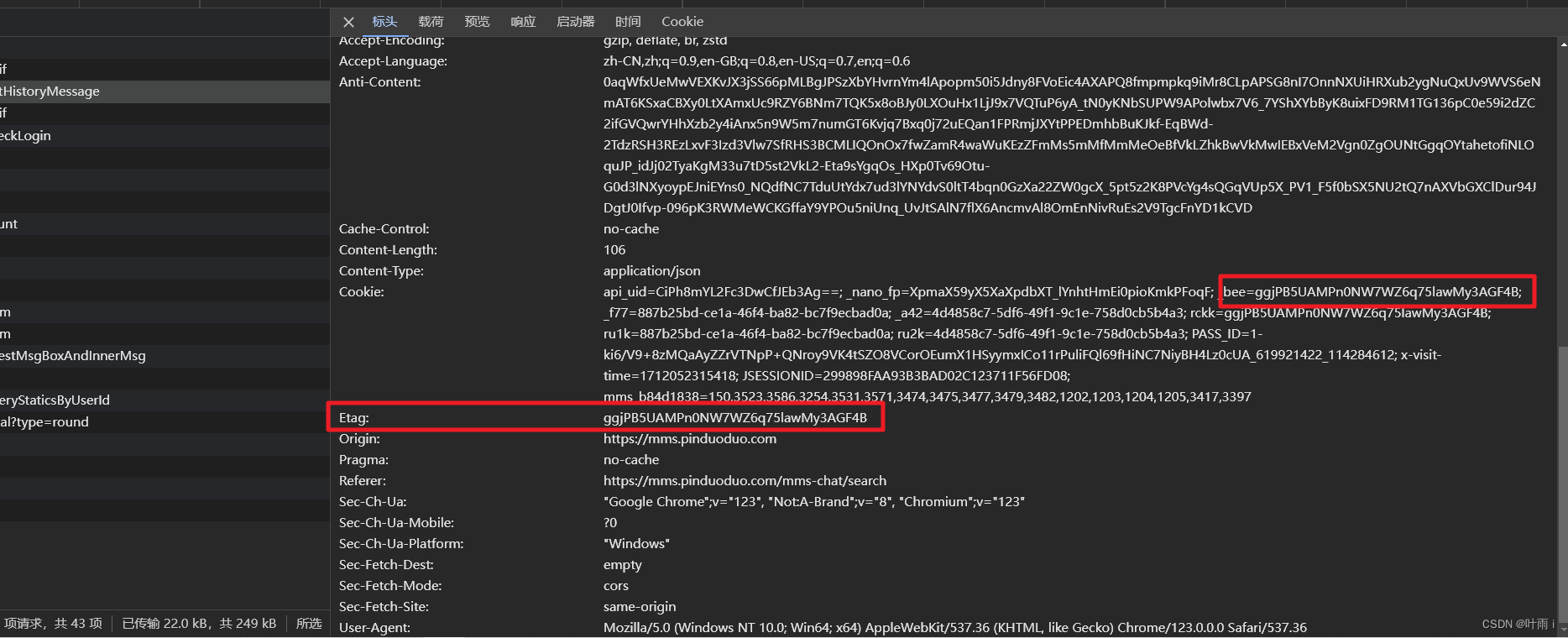The width and height of the screenshot is (1568, 638).
Task: Click the Cookie header name
Action: coord(361,292)
